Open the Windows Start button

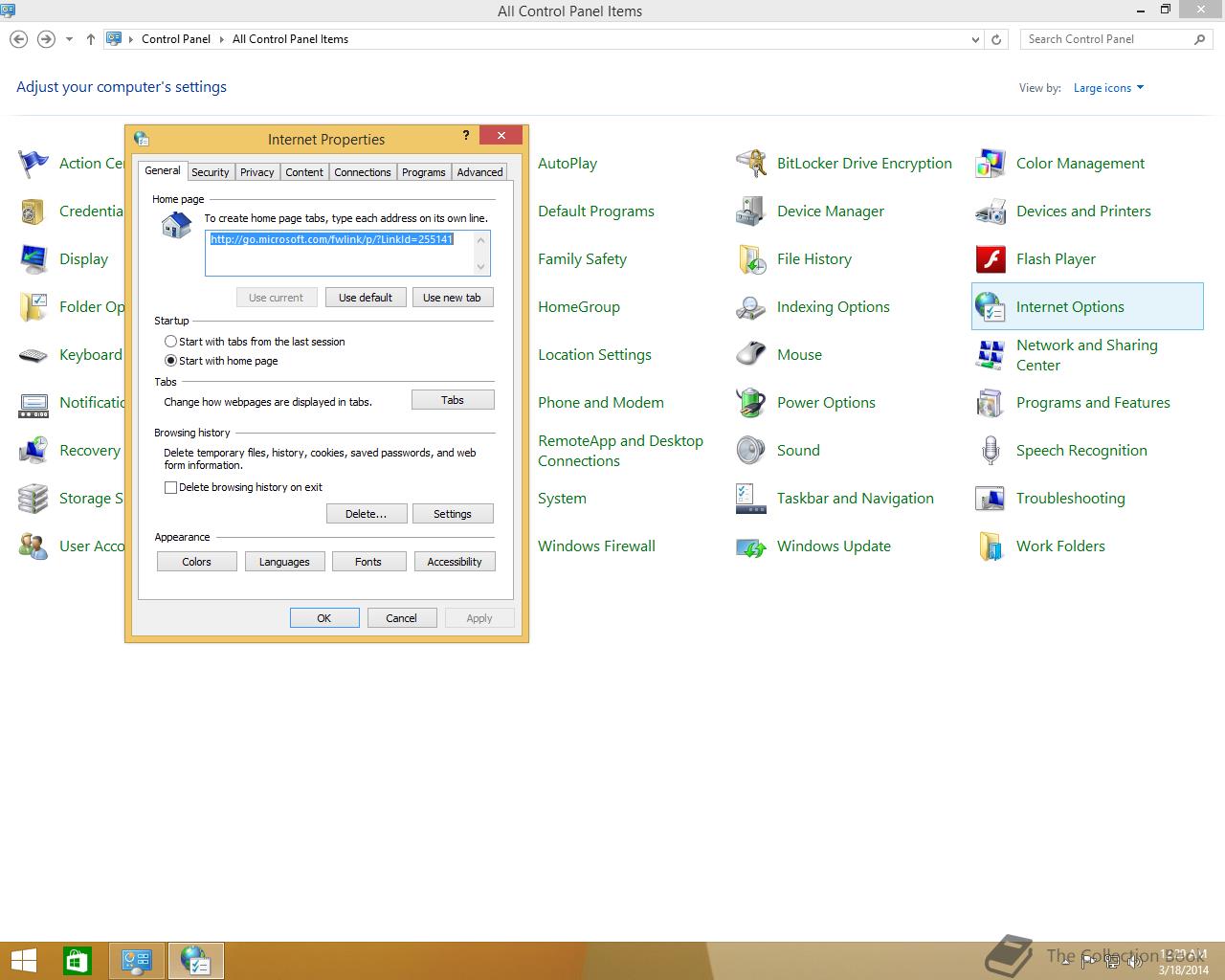pos(24,961)
